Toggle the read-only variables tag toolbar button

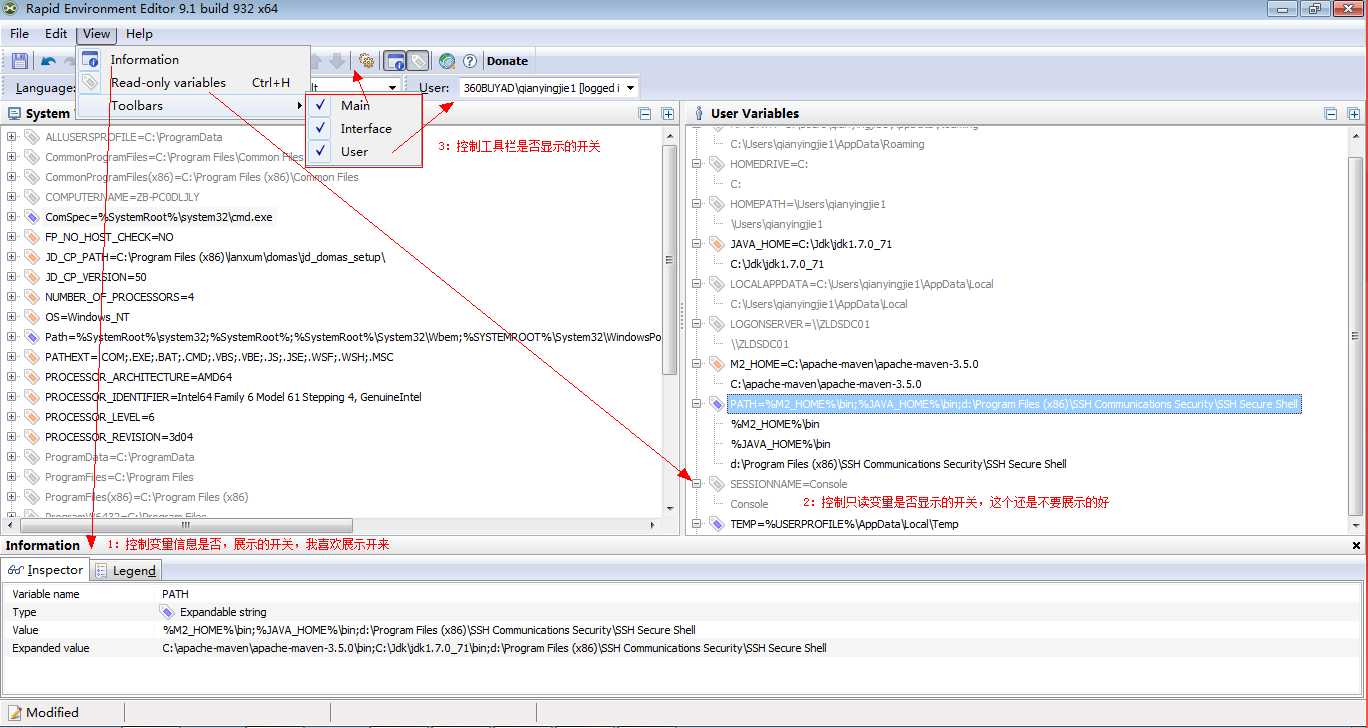[x=418, y=61]
